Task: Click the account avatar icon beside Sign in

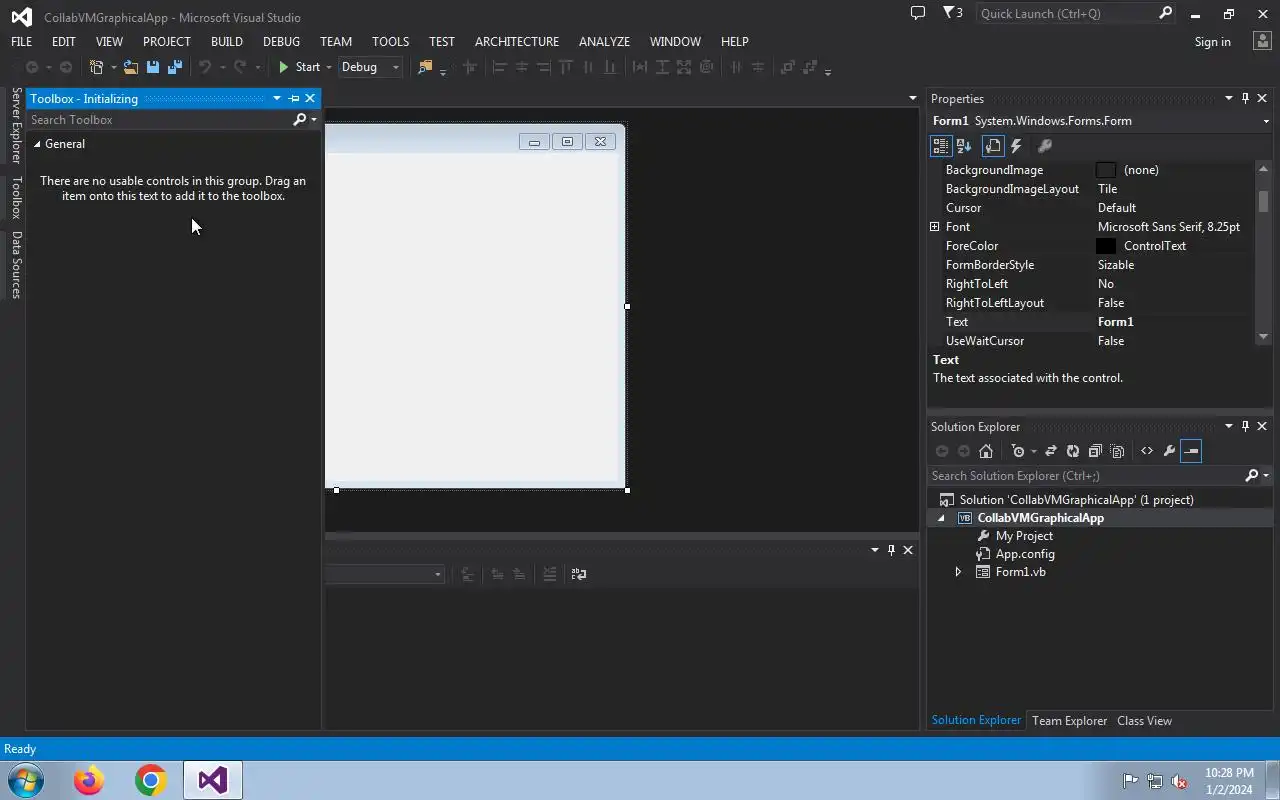Action: (x=1261, y=41)
